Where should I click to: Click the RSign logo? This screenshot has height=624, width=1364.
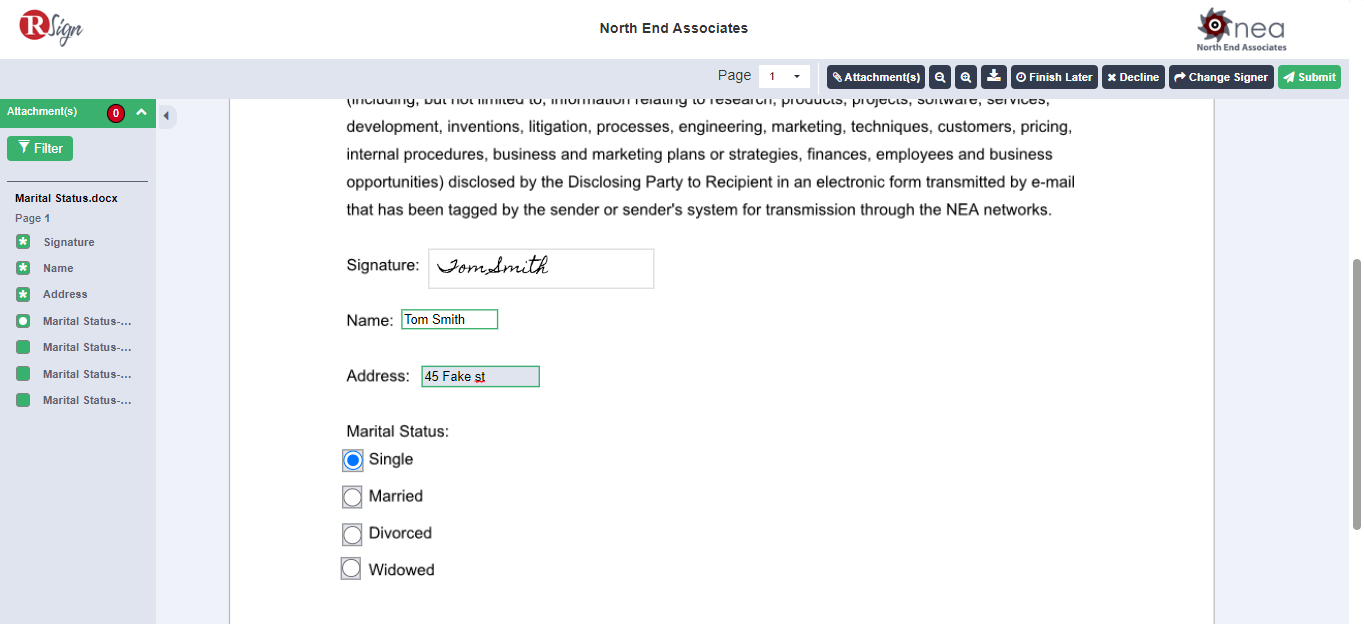click(51, 27)
